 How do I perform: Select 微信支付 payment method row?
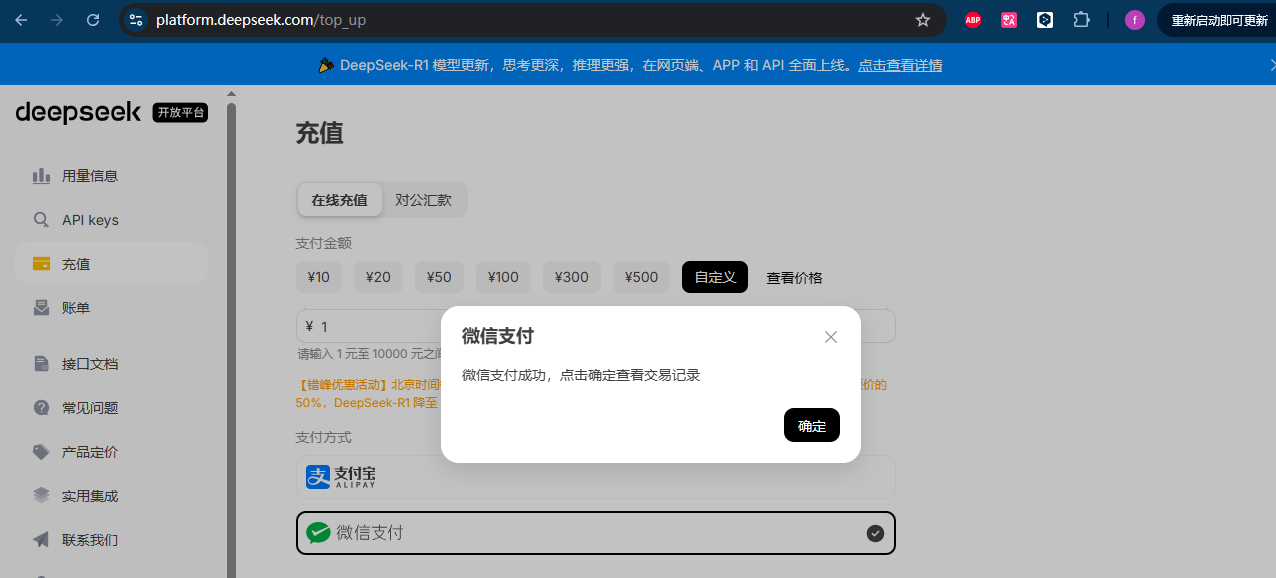point(595,533)
